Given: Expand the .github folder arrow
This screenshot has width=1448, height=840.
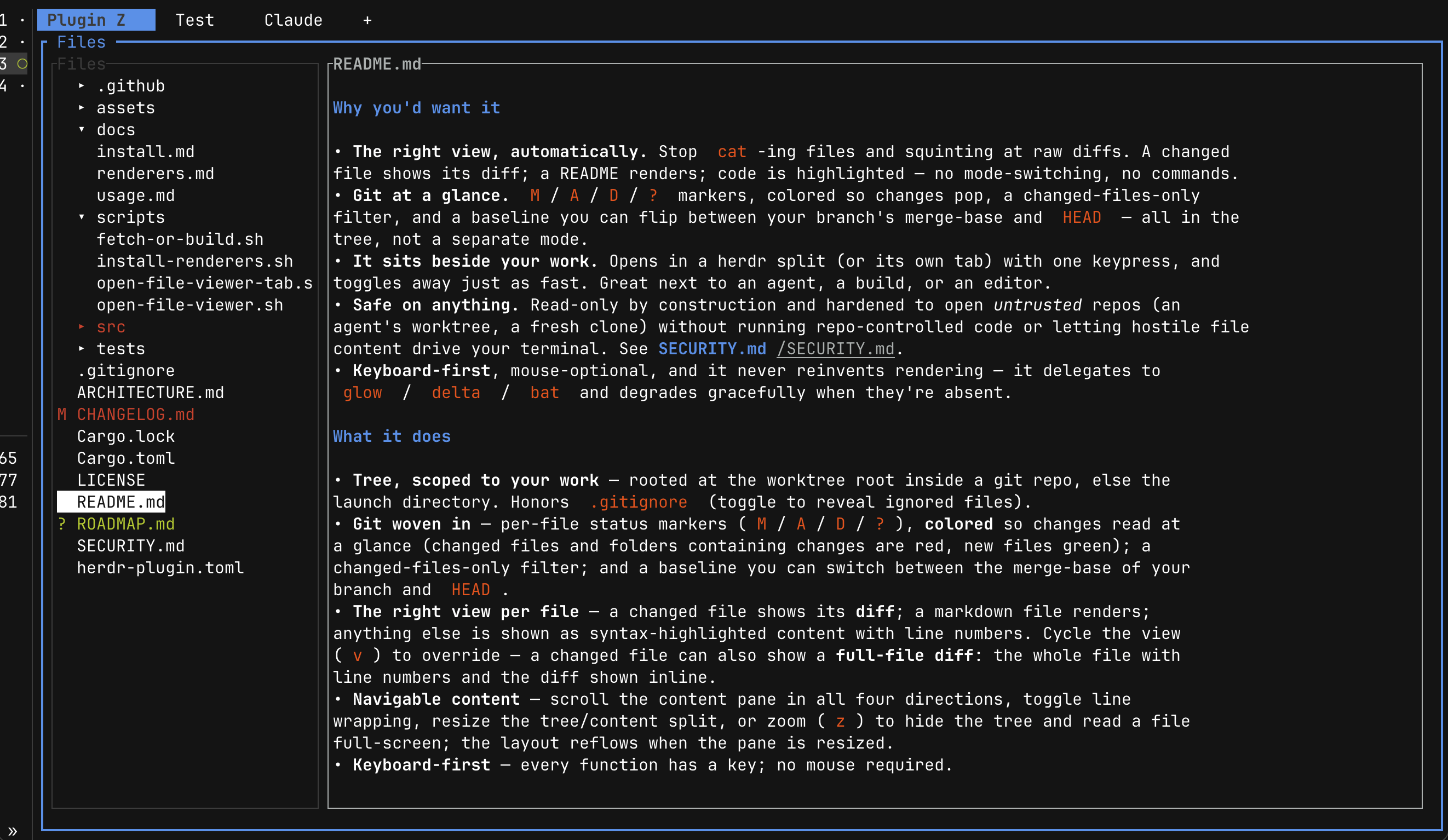Looking at the screenshot, I should pos(82,85).
